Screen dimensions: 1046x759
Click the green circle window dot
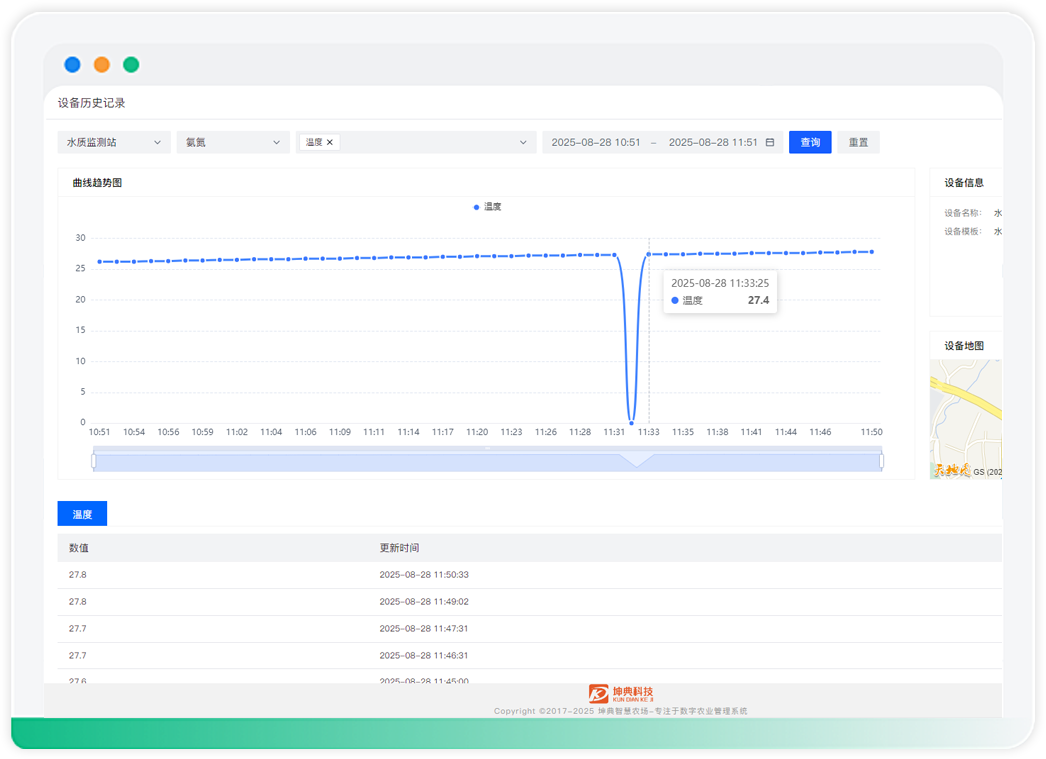(131, 65)
